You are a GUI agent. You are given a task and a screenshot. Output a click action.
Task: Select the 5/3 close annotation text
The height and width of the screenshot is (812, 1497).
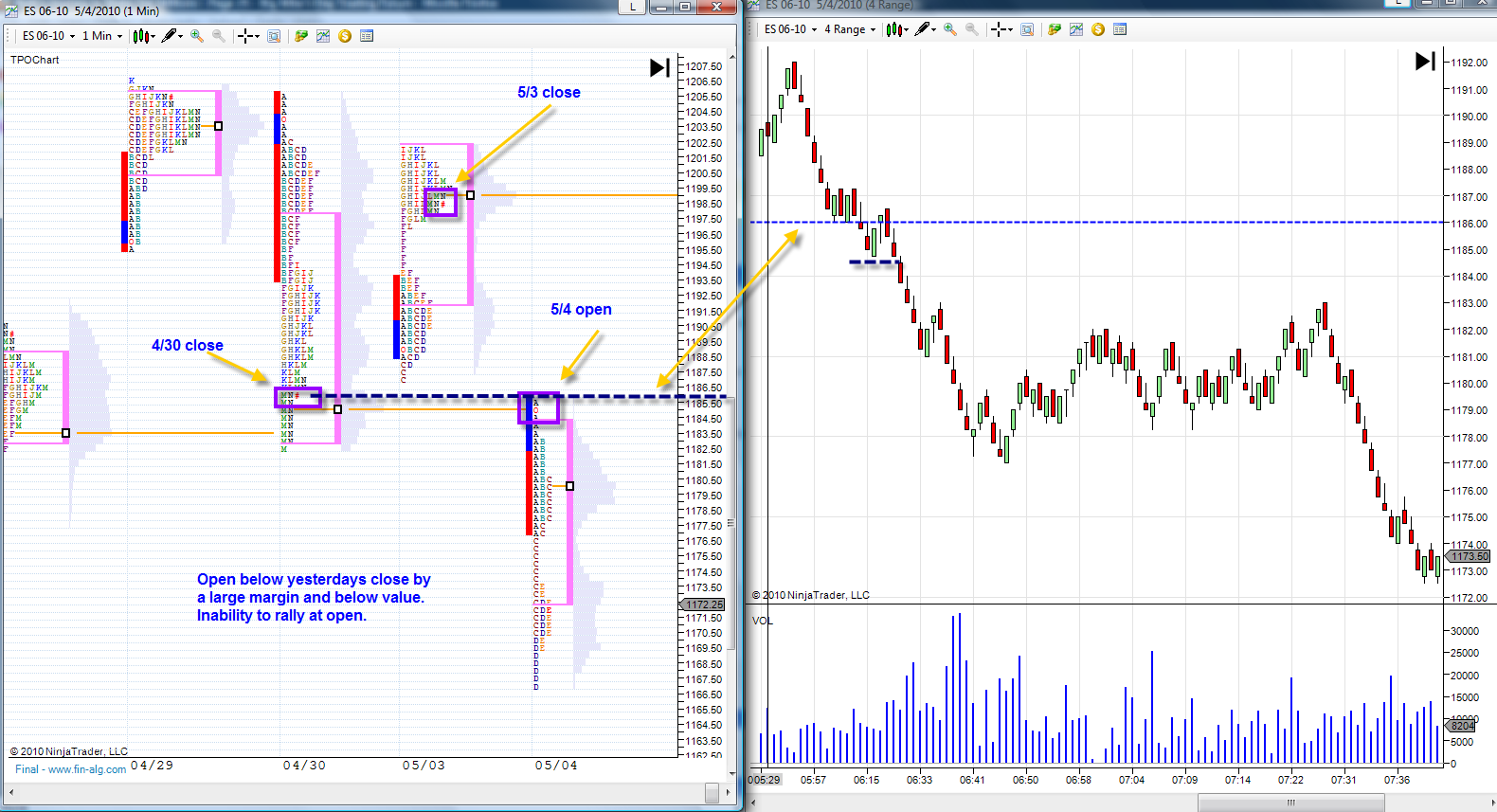click(549, 92)
